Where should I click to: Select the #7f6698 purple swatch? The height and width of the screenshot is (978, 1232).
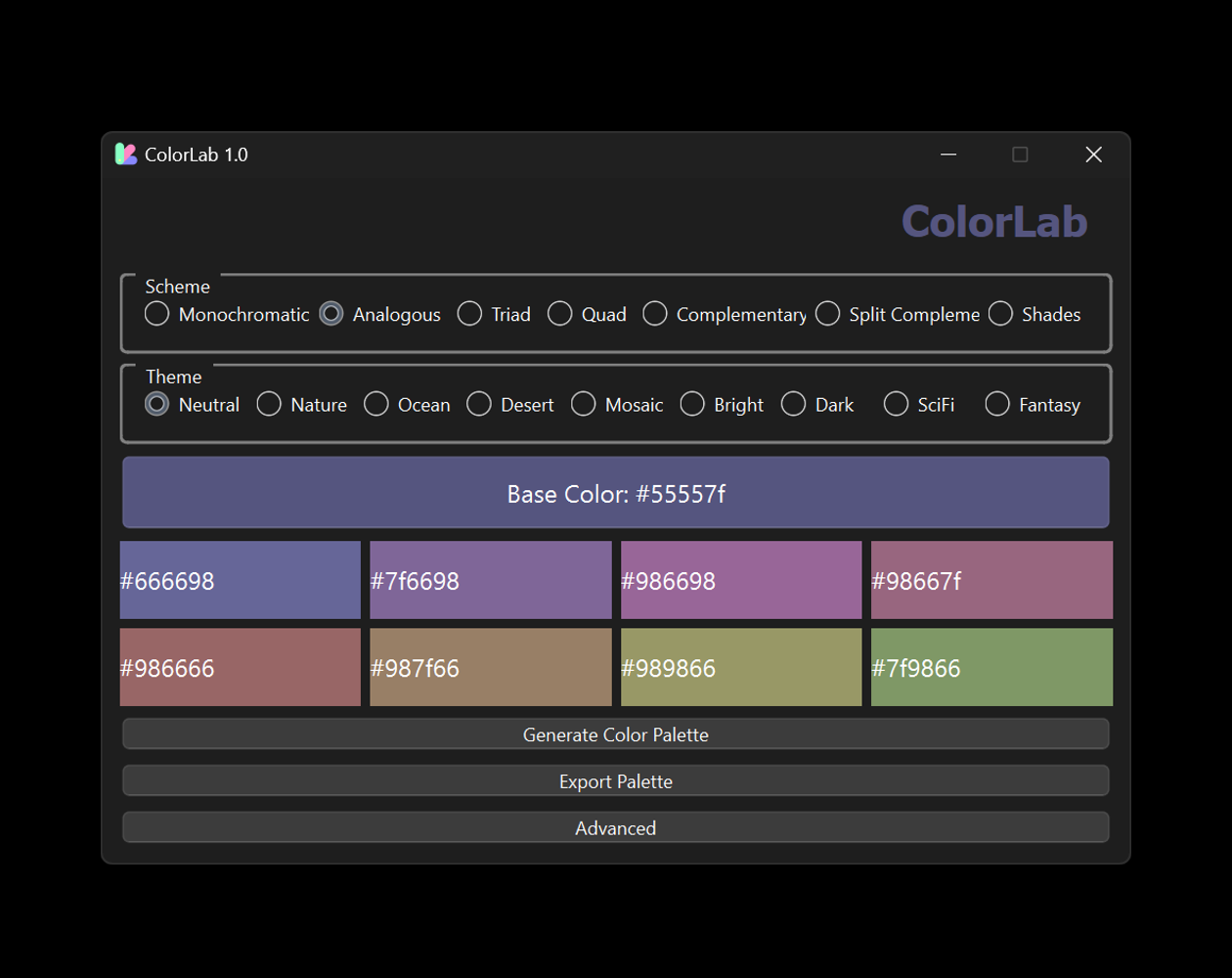pyautogui.click(x=490, y=580)
